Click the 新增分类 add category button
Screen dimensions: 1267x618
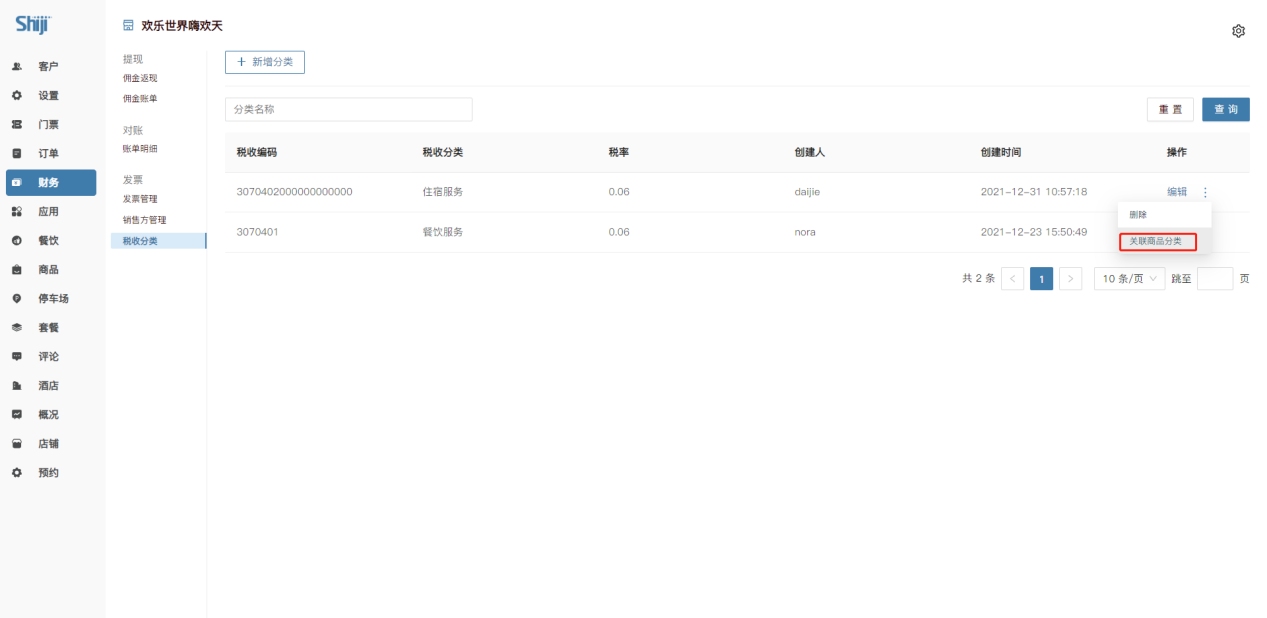click(265, 62)
